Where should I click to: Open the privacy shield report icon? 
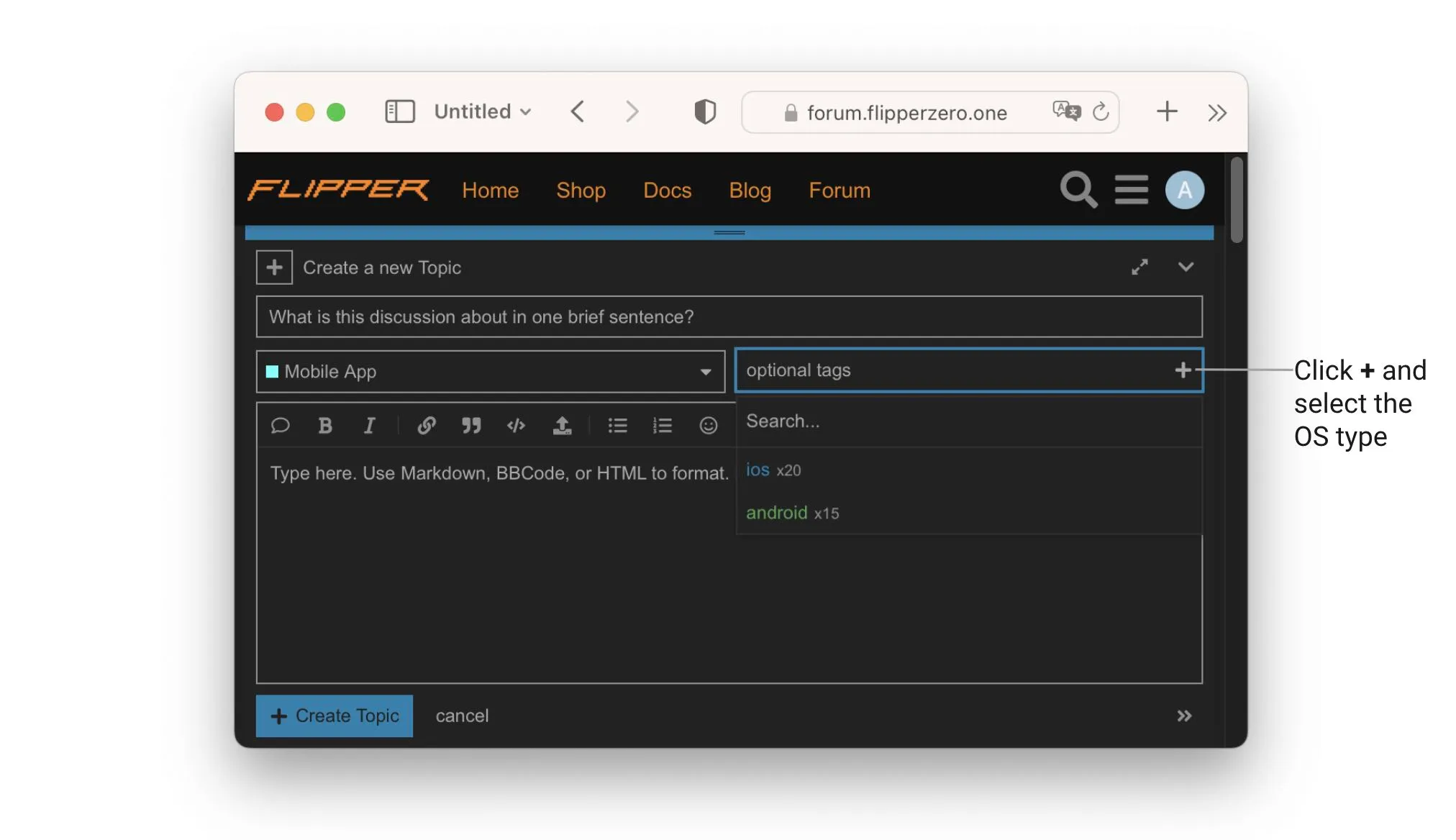pyautogui.click(x=705, y=111)
